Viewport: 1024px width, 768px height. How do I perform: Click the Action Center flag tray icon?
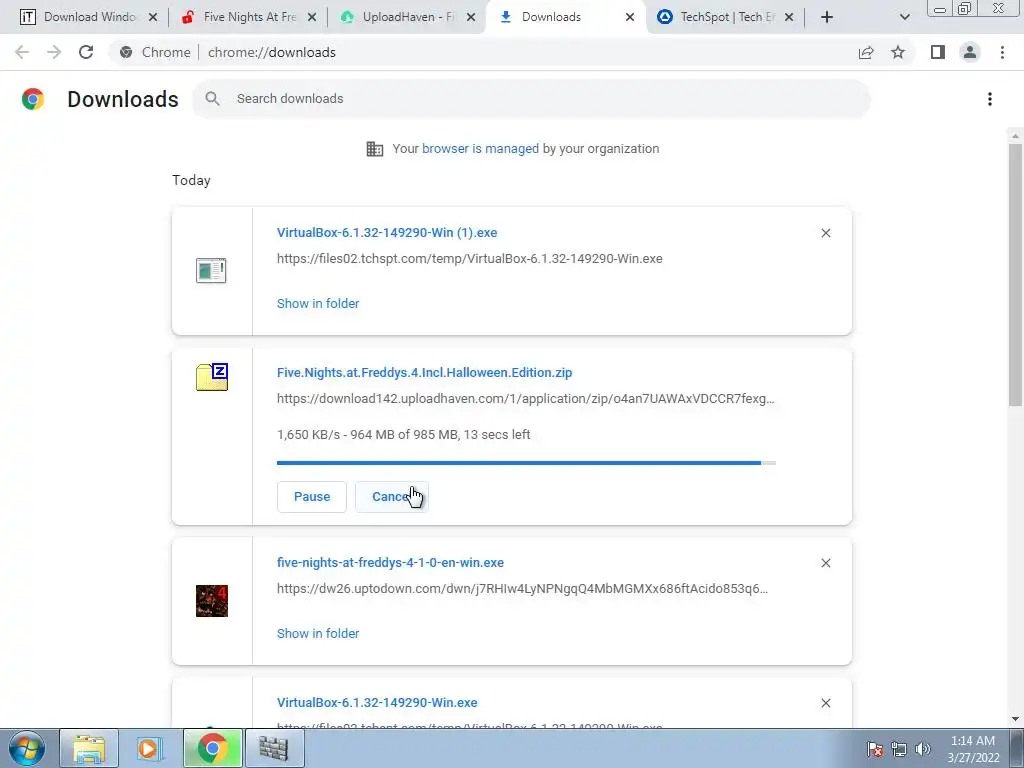point(875,750)
